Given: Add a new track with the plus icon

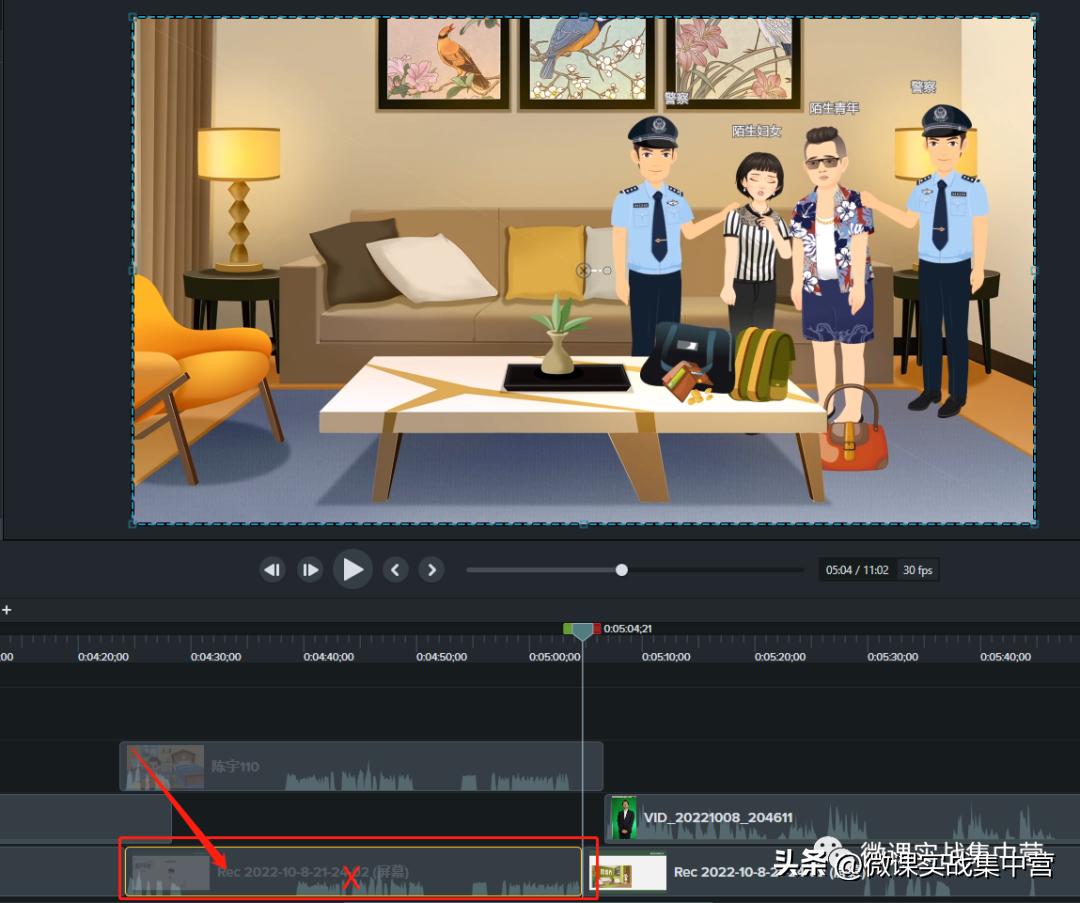Looking at the screenshot, I should 7,610.
